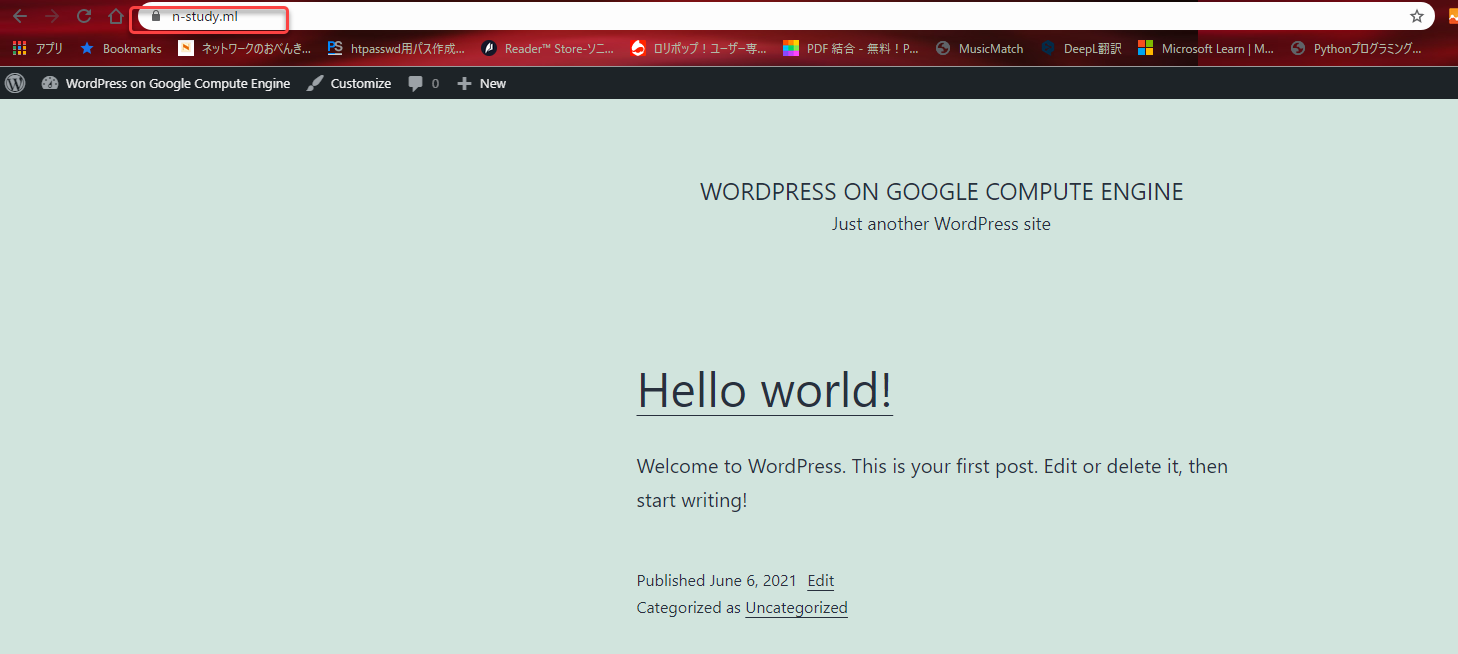
Task: Open Customize in the admin bar
Action: pos(349,84)
